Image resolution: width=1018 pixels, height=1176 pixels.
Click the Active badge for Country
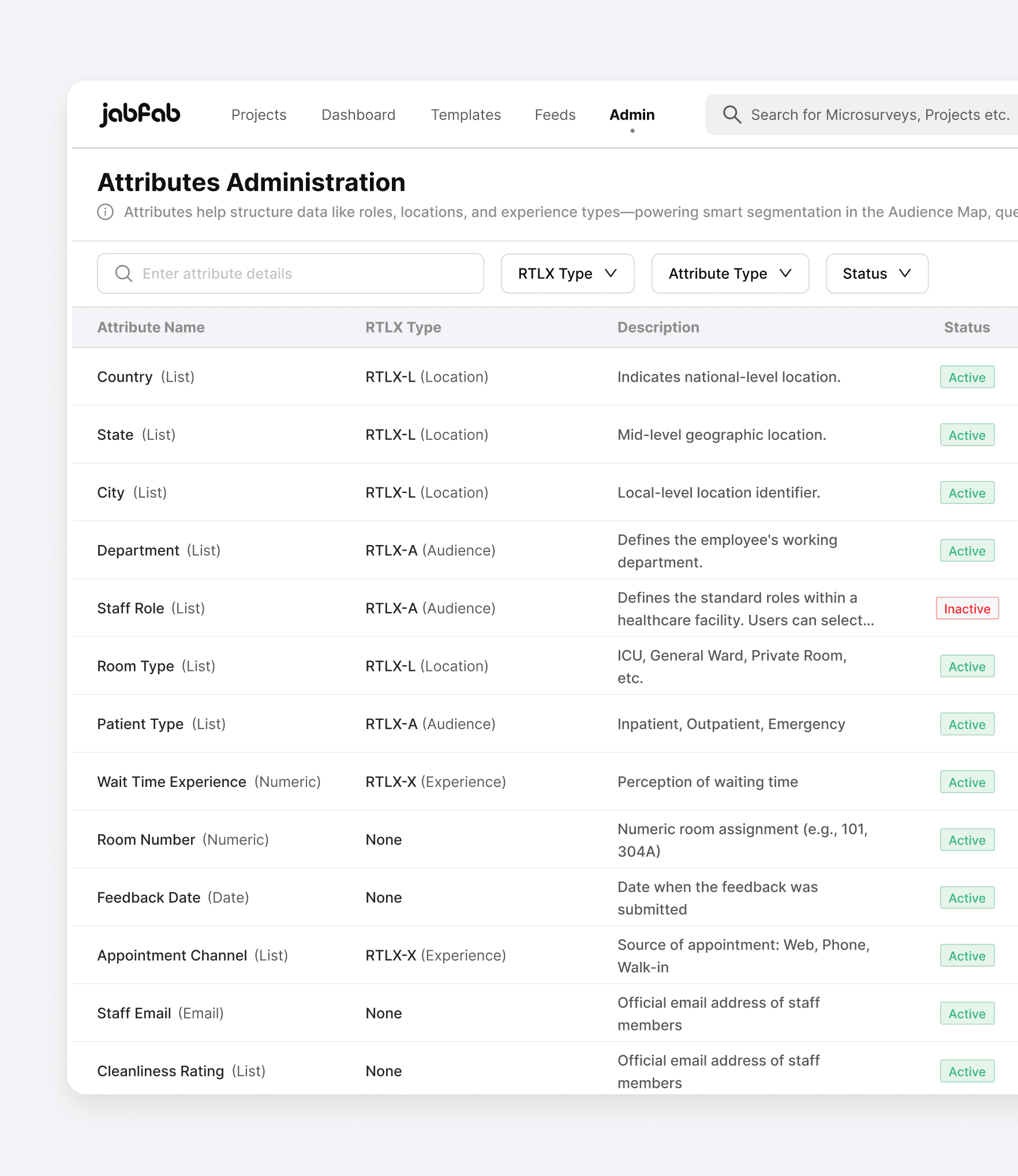tap(967, 377)
